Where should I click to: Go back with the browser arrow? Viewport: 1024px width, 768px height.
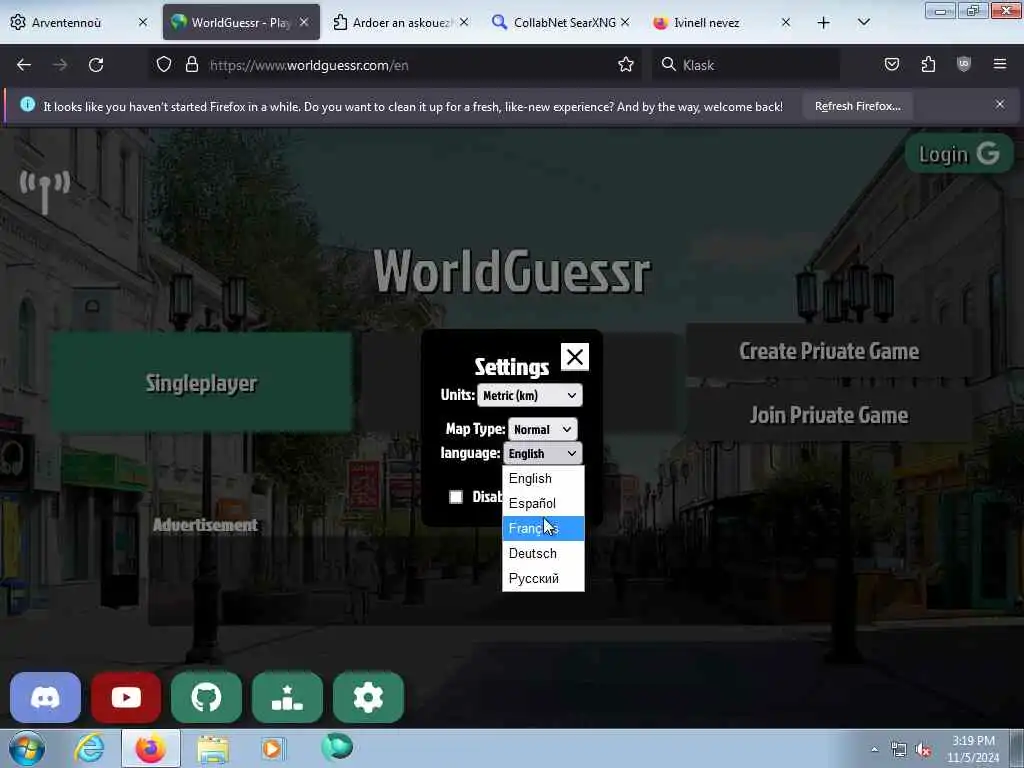click(24, 65)
